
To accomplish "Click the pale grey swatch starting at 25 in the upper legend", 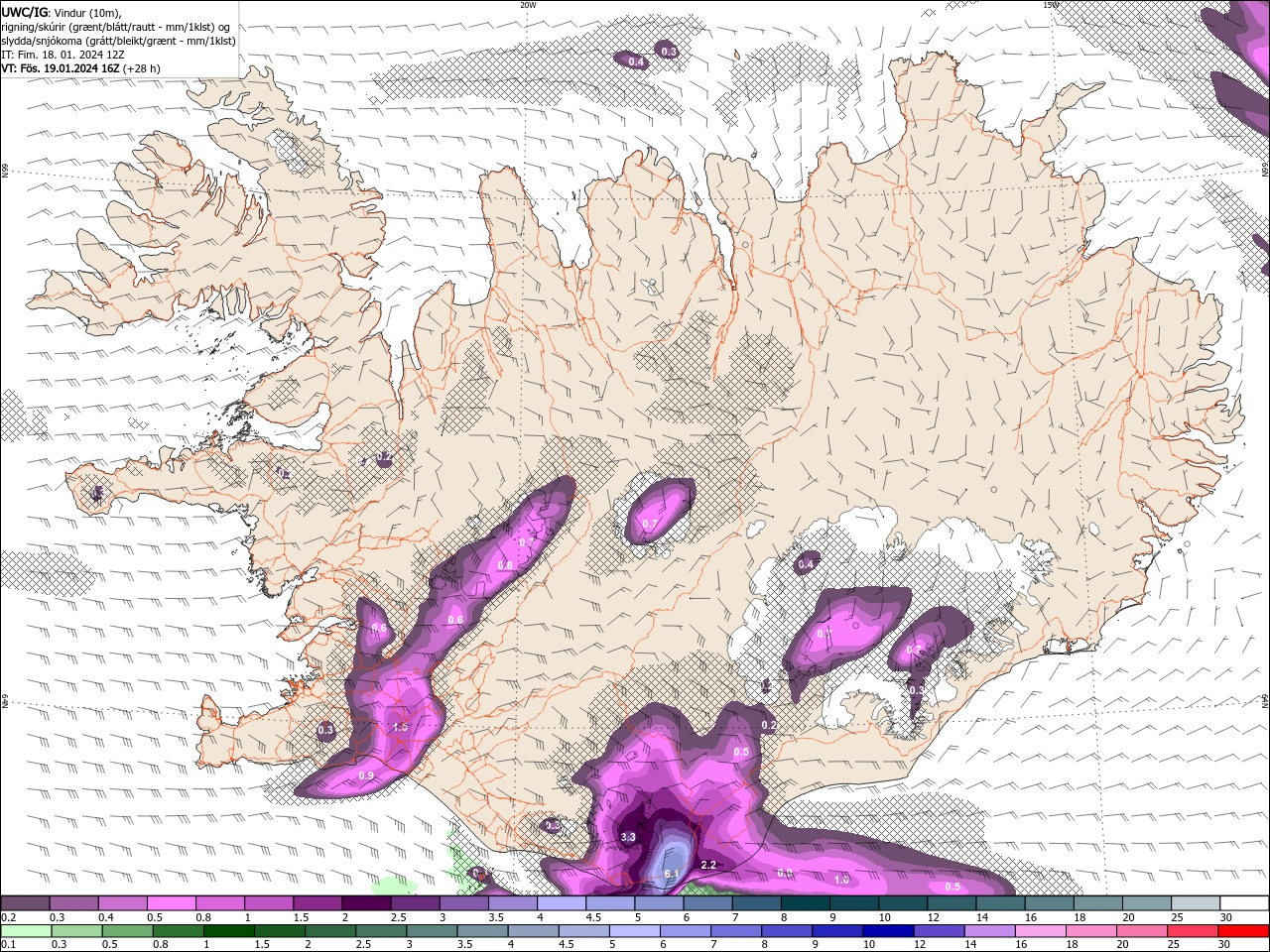I will [x=1196, y=903].
